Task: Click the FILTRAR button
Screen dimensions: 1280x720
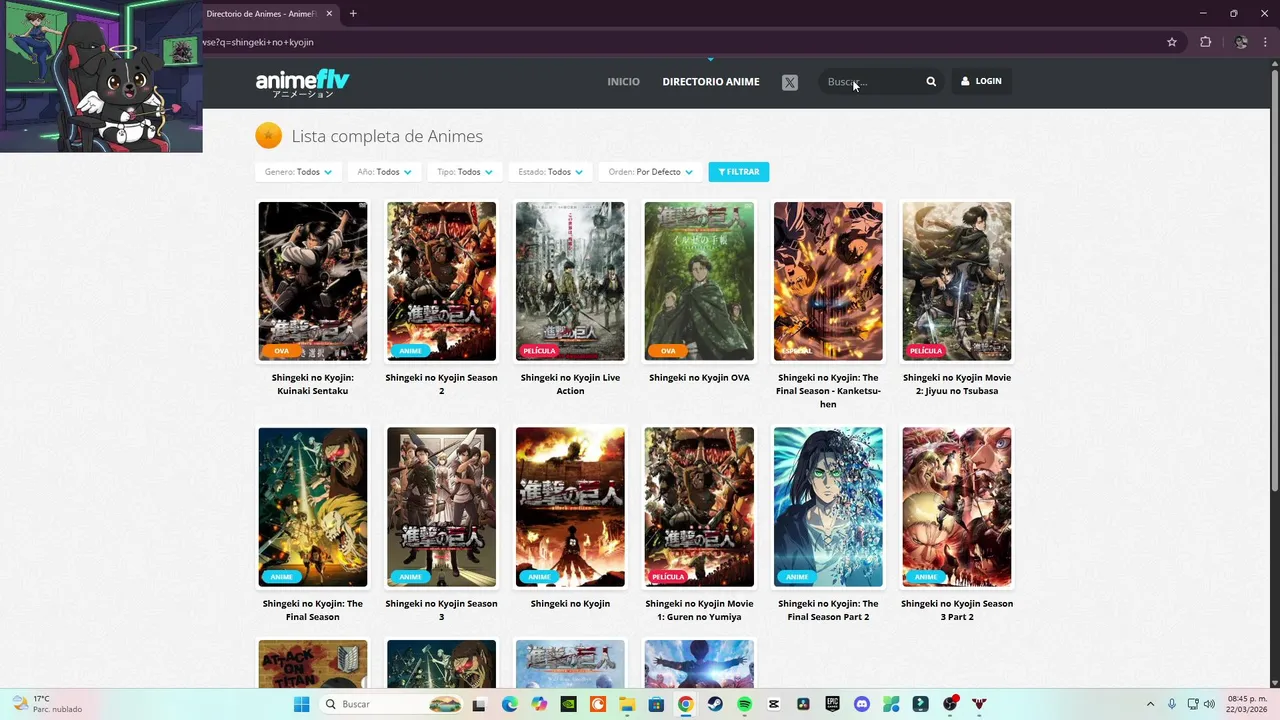Action: click(x=739, y=172)
